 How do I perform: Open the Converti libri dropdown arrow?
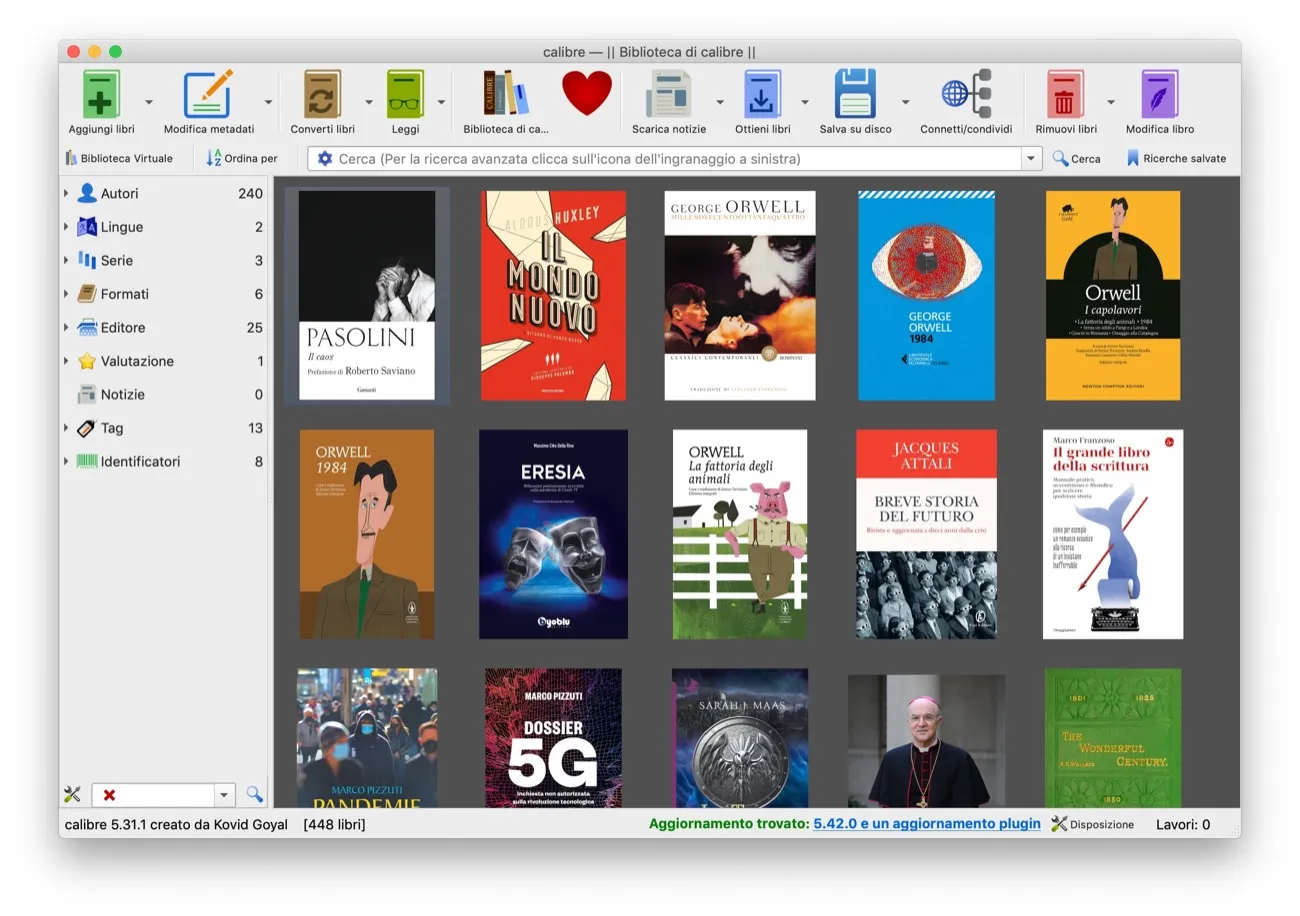pos(369,100)
